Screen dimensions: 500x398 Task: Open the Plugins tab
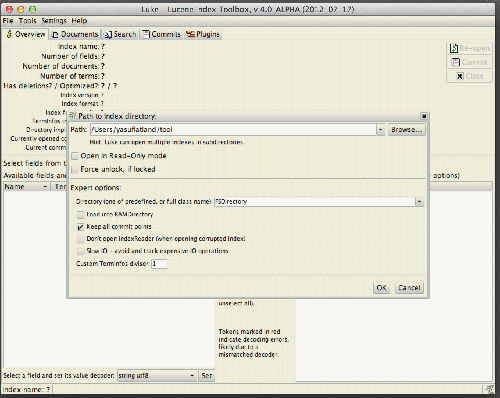pyautogui.click(x=203, y=34)
